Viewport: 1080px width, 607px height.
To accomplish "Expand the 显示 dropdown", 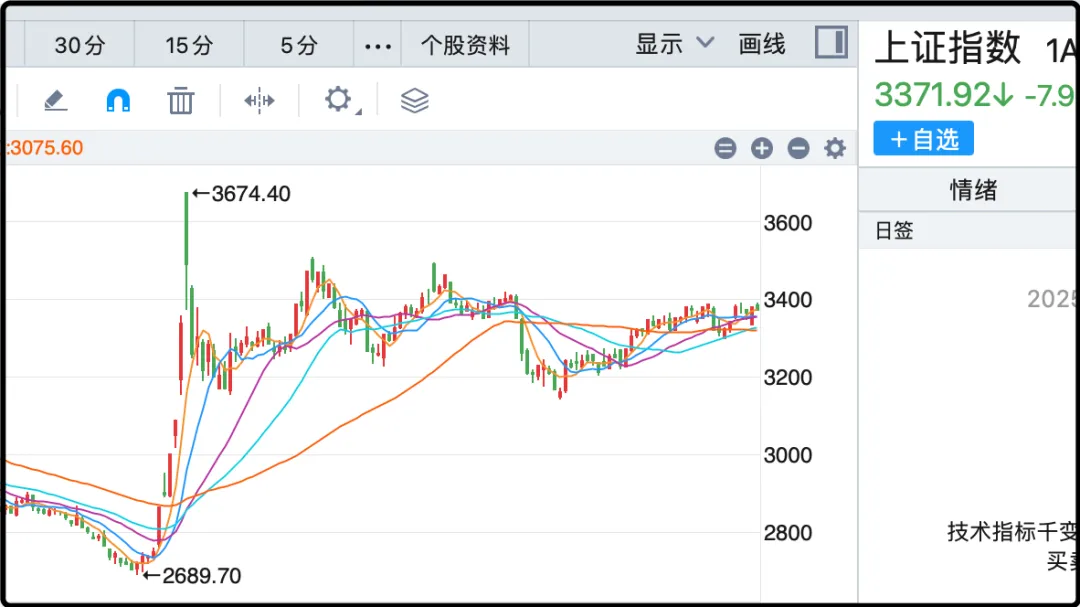I will pyautogui.click(x=675, y=44).
